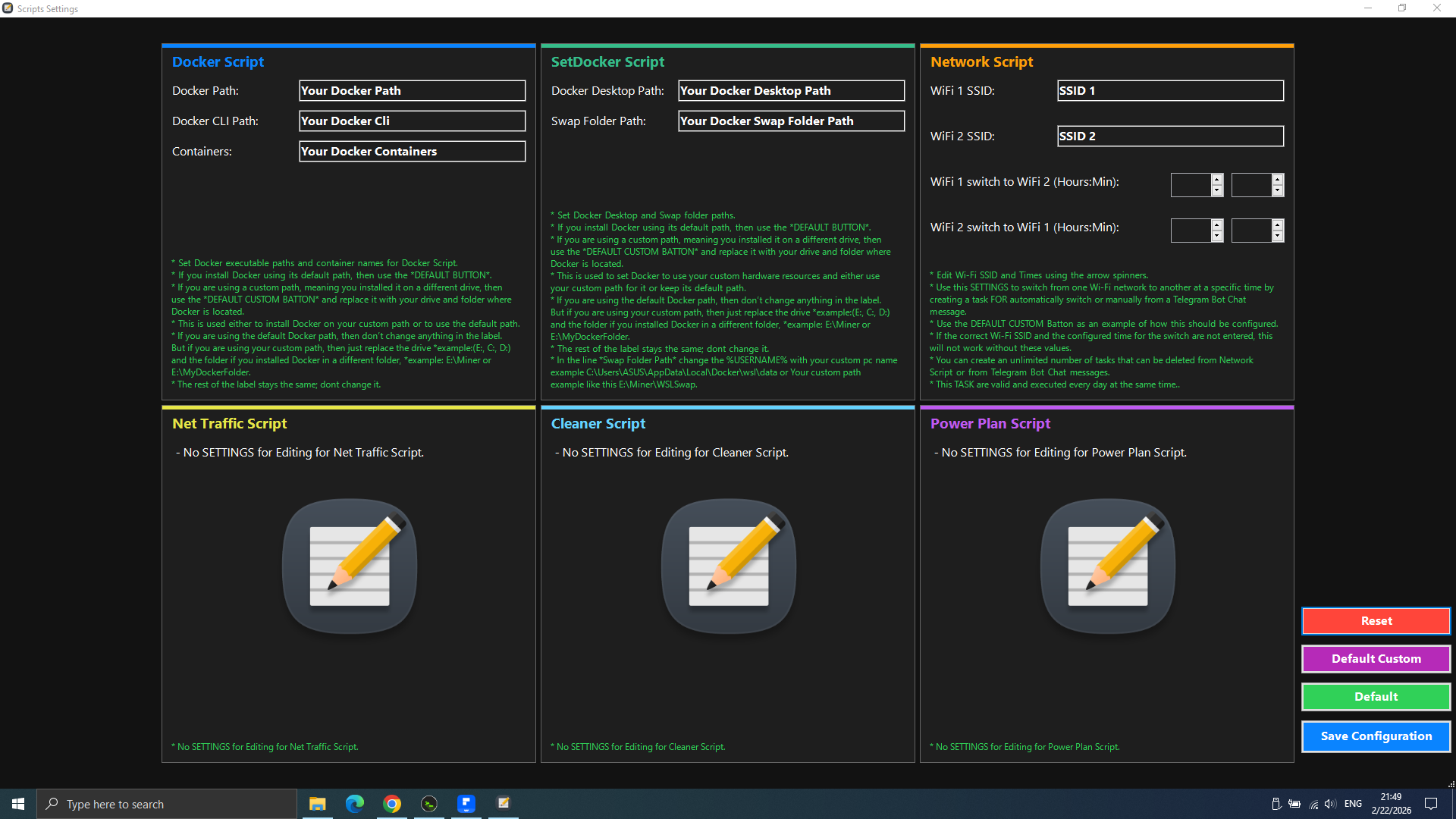Screen dimensions: 1456x819
Task: Open File Explorer from the taskbar
Action: pyautogui.click(x=318, y=804)
